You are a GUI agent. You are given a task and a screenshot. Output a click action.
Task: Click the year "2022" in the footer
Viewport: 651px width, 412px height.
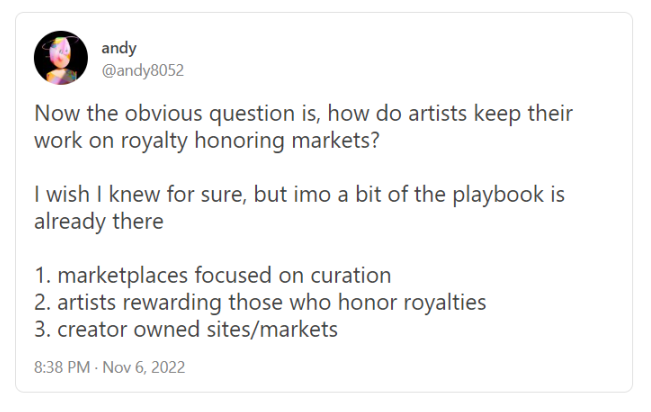click(x=168, y=367)
